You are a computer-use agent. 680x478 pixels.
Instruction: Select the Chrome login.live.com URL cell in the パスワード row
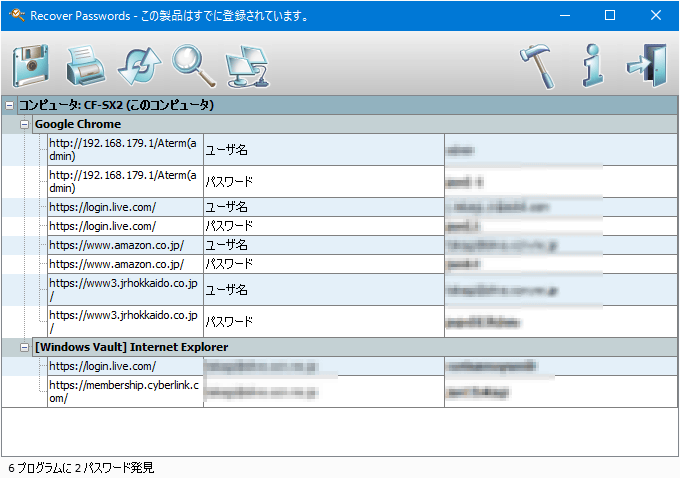coord(125,226)
